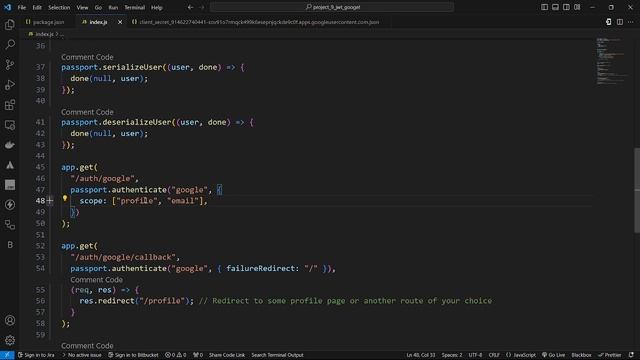The image size is (640, 360).
Task: Click Comment Code above line 55
Action: pos(96,280)
